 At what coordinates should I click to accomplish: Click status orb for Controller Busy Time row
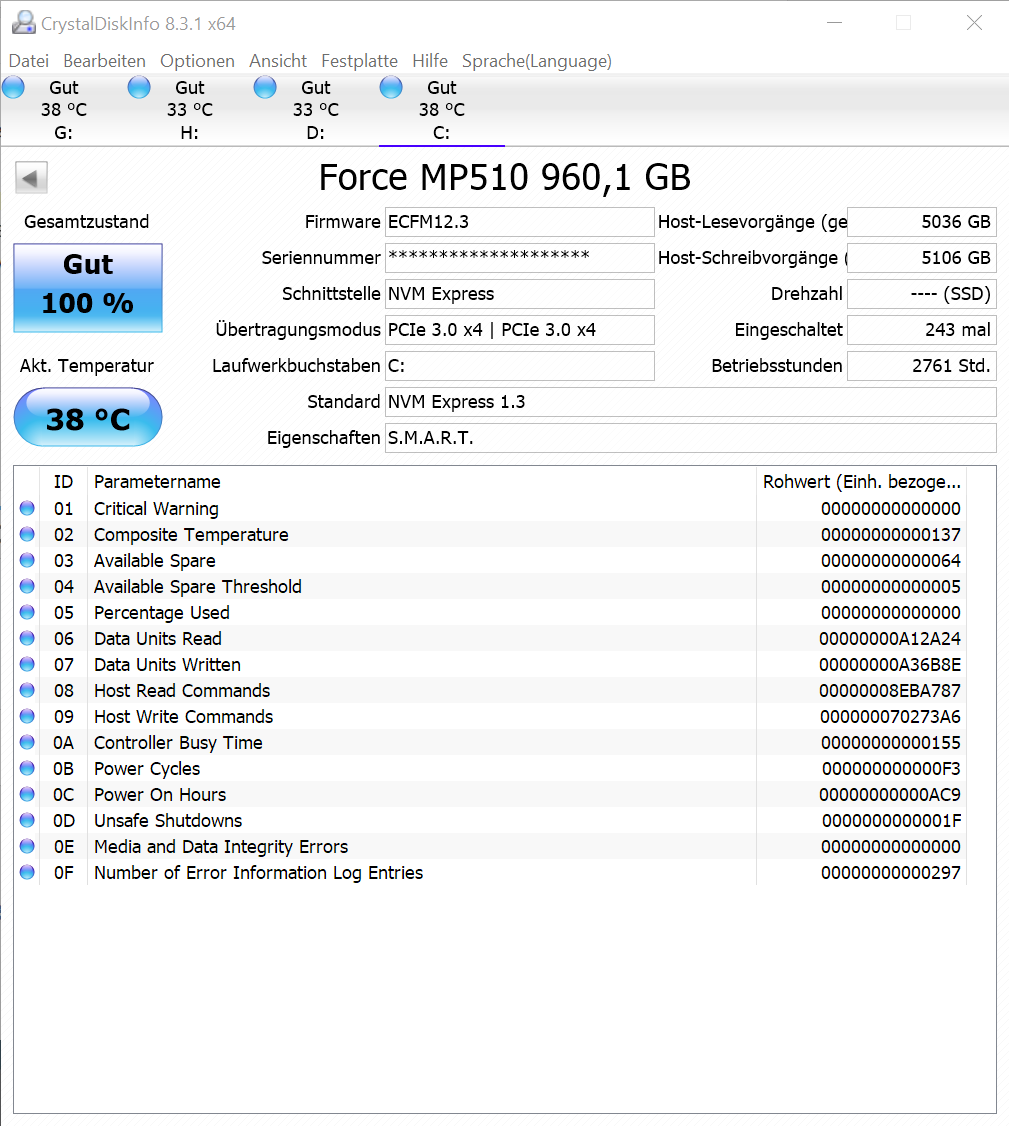coord(27,743)
